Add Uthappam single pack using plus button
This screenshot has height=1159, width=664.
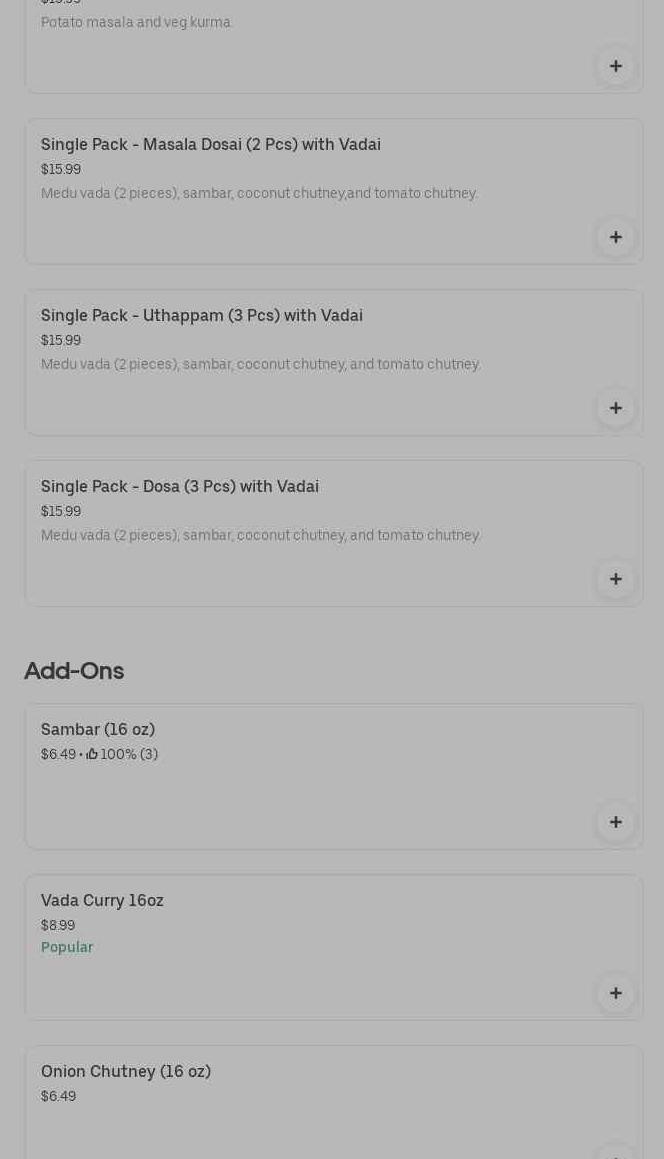pos(615,409)
